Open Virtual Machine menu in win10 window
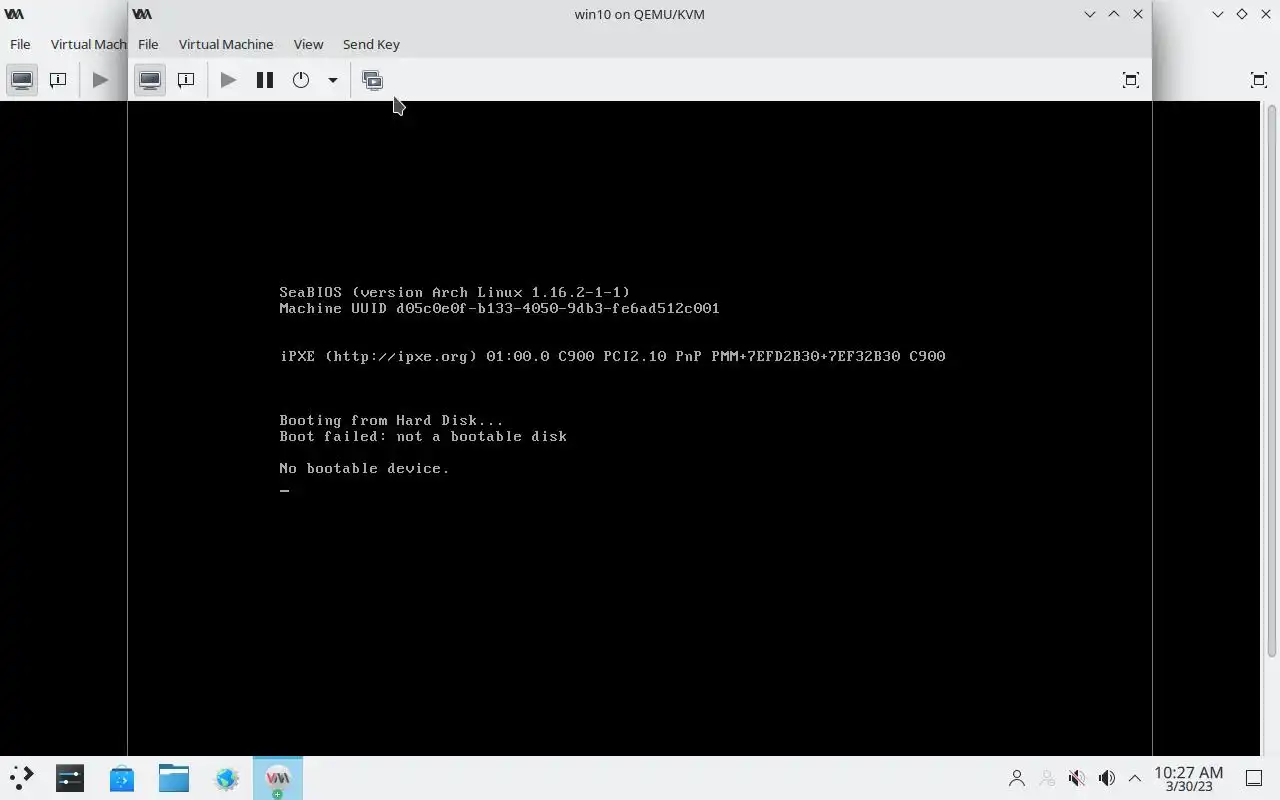 point(226,44)
